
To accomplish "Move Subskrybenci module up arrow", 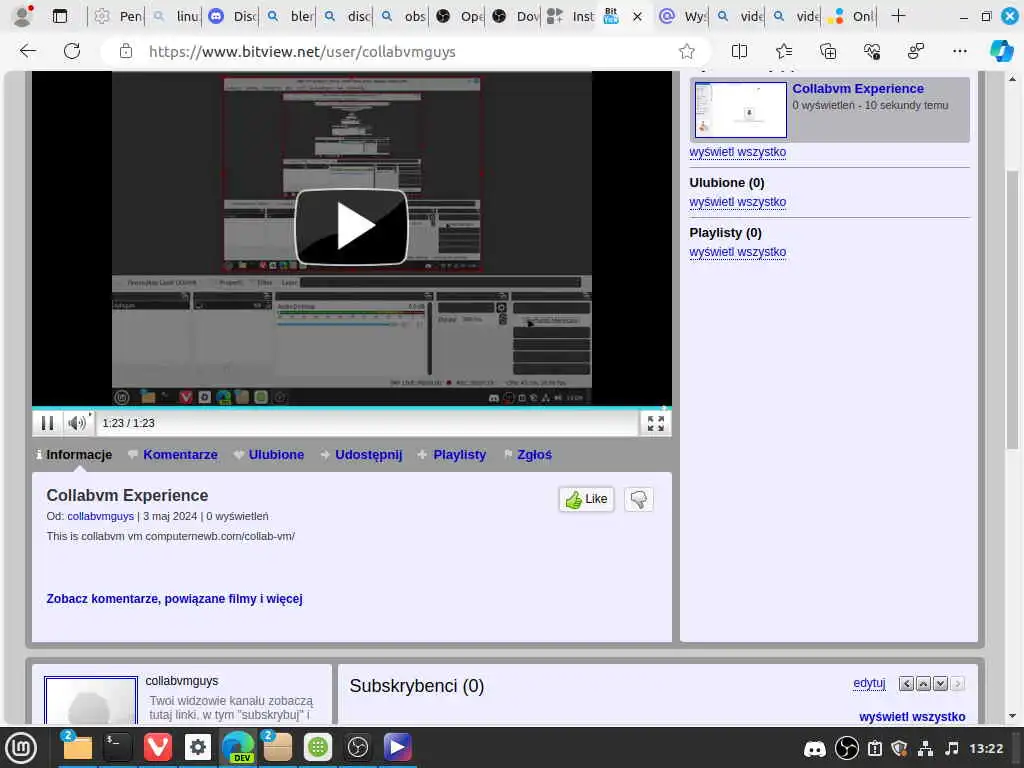I will [x=923, y=684].
